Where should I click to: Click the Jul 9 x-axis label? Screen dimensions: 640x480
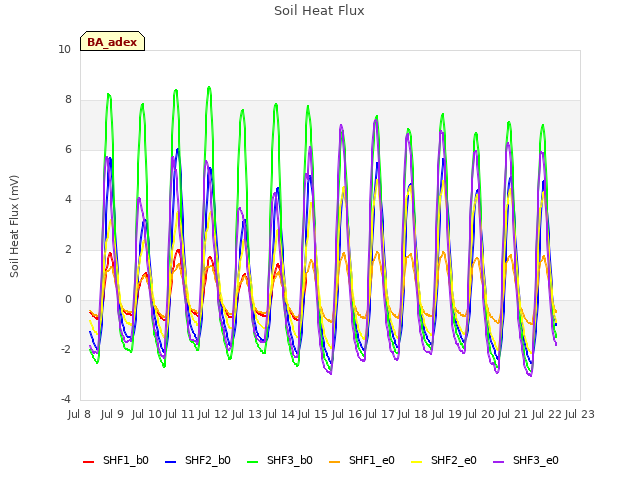click(x=112, y=414)
